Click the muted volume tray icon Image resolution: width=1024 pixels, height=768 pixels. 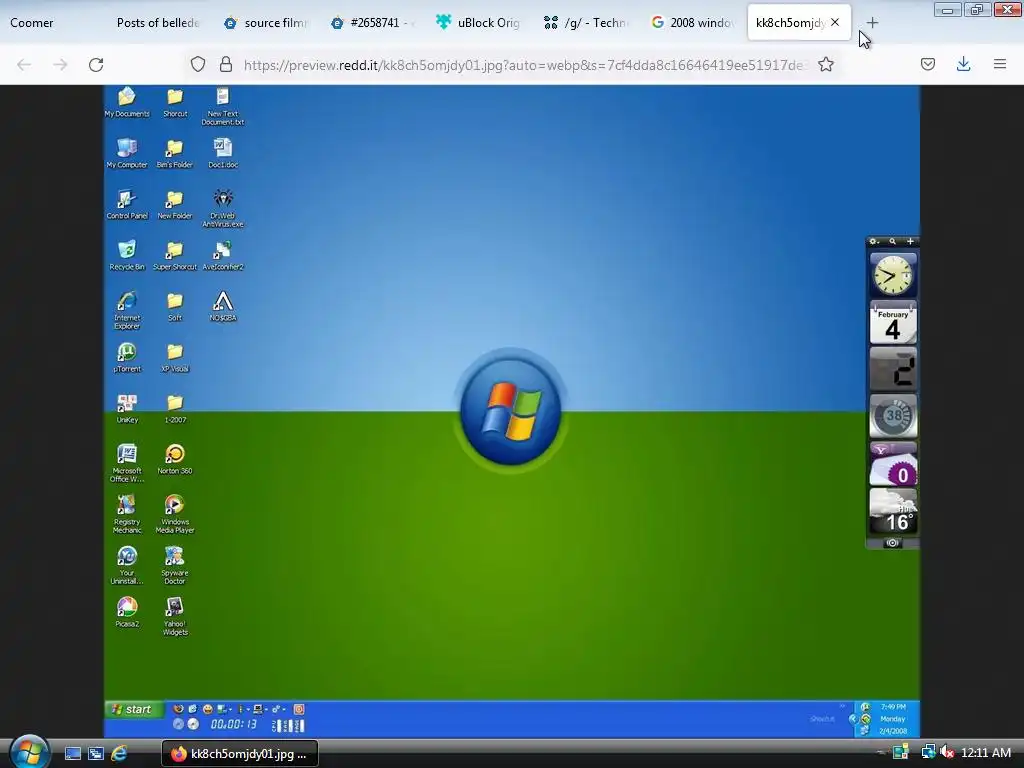click(946, 753)
